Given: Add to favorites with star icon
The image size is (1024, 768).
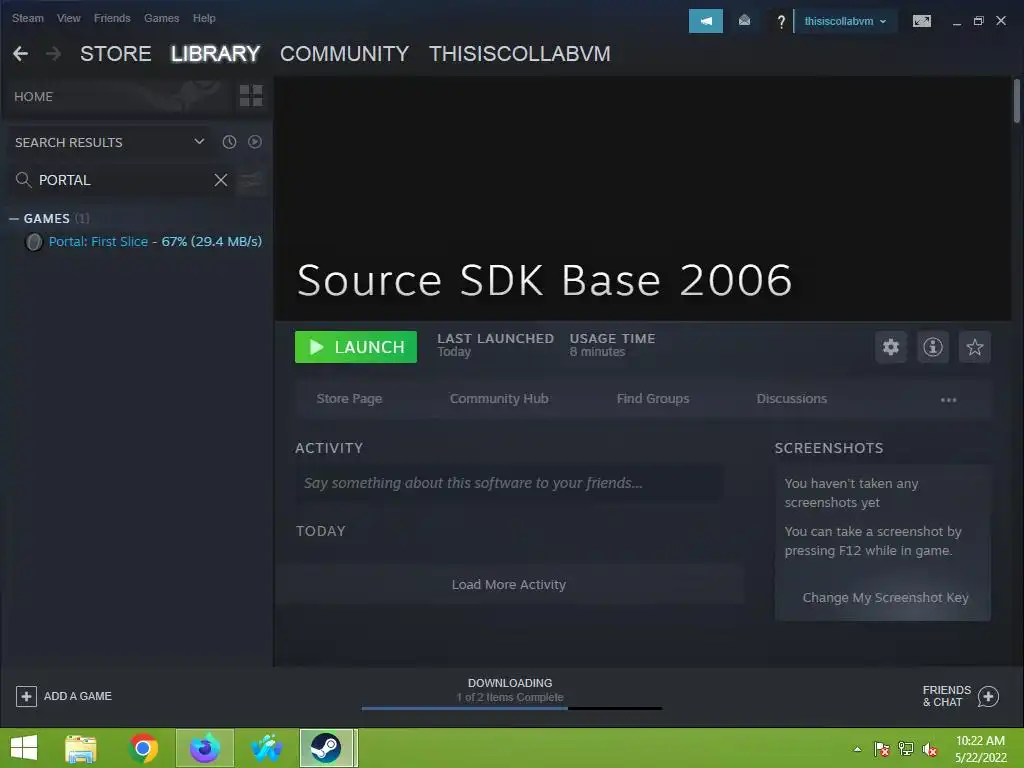Looking at the screenshot, I should [974, 347].
